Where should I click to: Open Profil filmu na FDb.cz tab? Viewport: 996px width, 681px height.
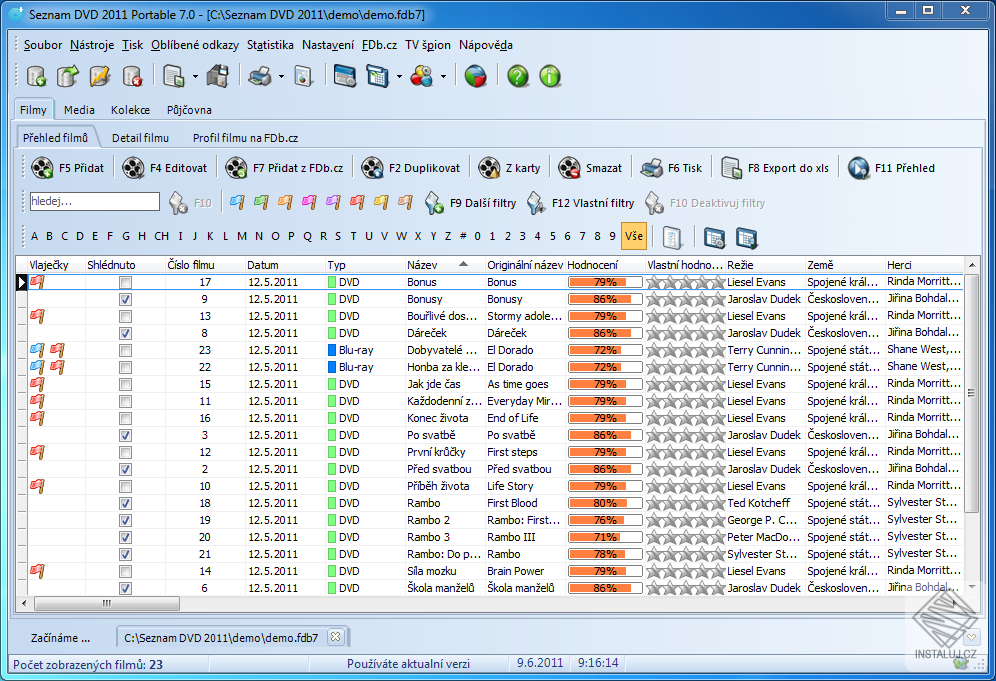(245, 138)
